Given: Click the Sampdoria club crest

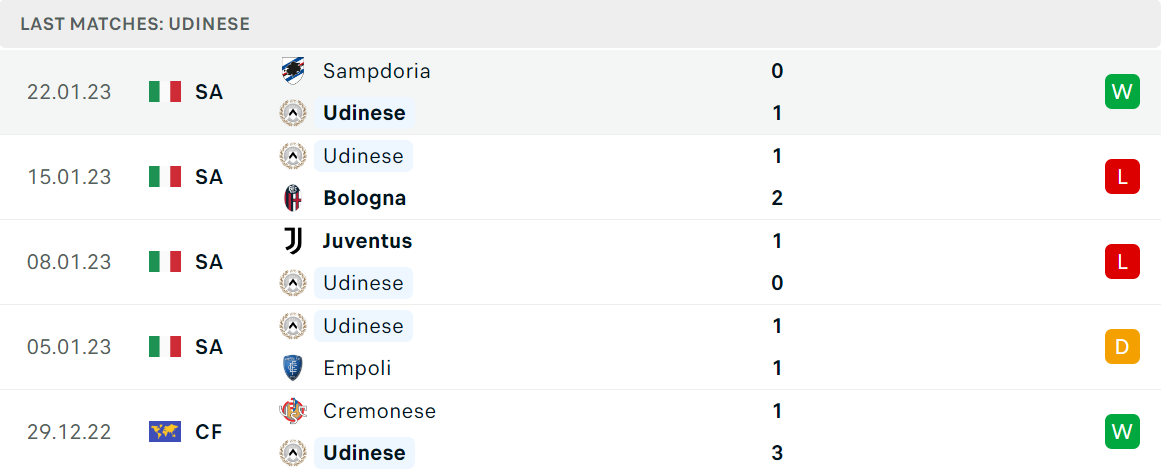Looking at the screenshot, I should click(x=292, y=71).
